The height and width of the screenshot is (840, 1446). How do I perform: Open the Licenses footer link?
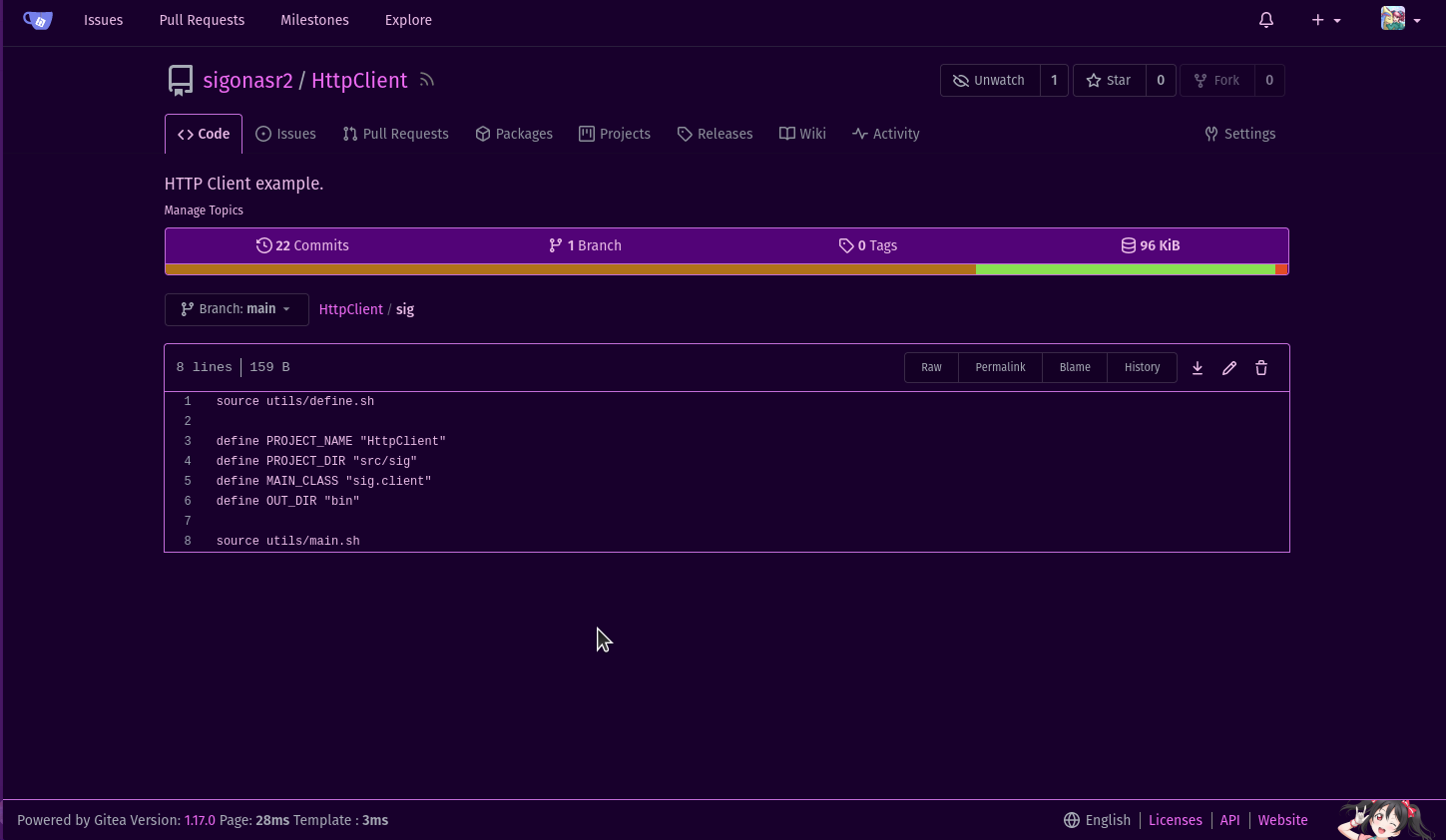click(x=1176, y=820)
